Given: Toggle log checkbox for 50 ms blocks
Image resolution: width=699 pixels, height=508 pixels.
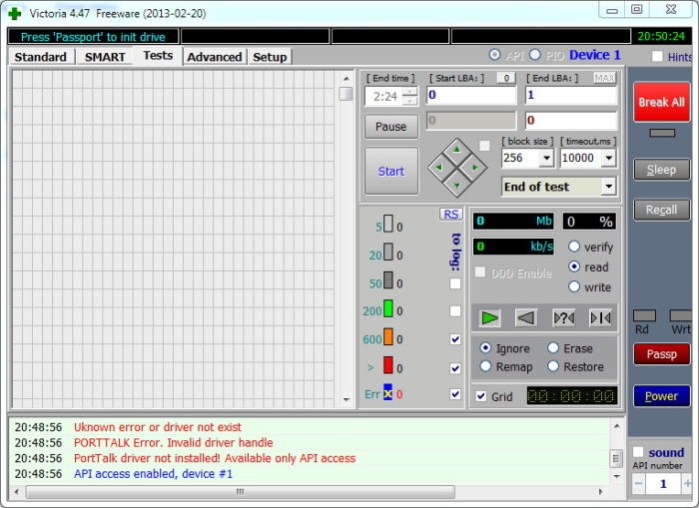Looking at the screenshot, I should tap(455, 283).
